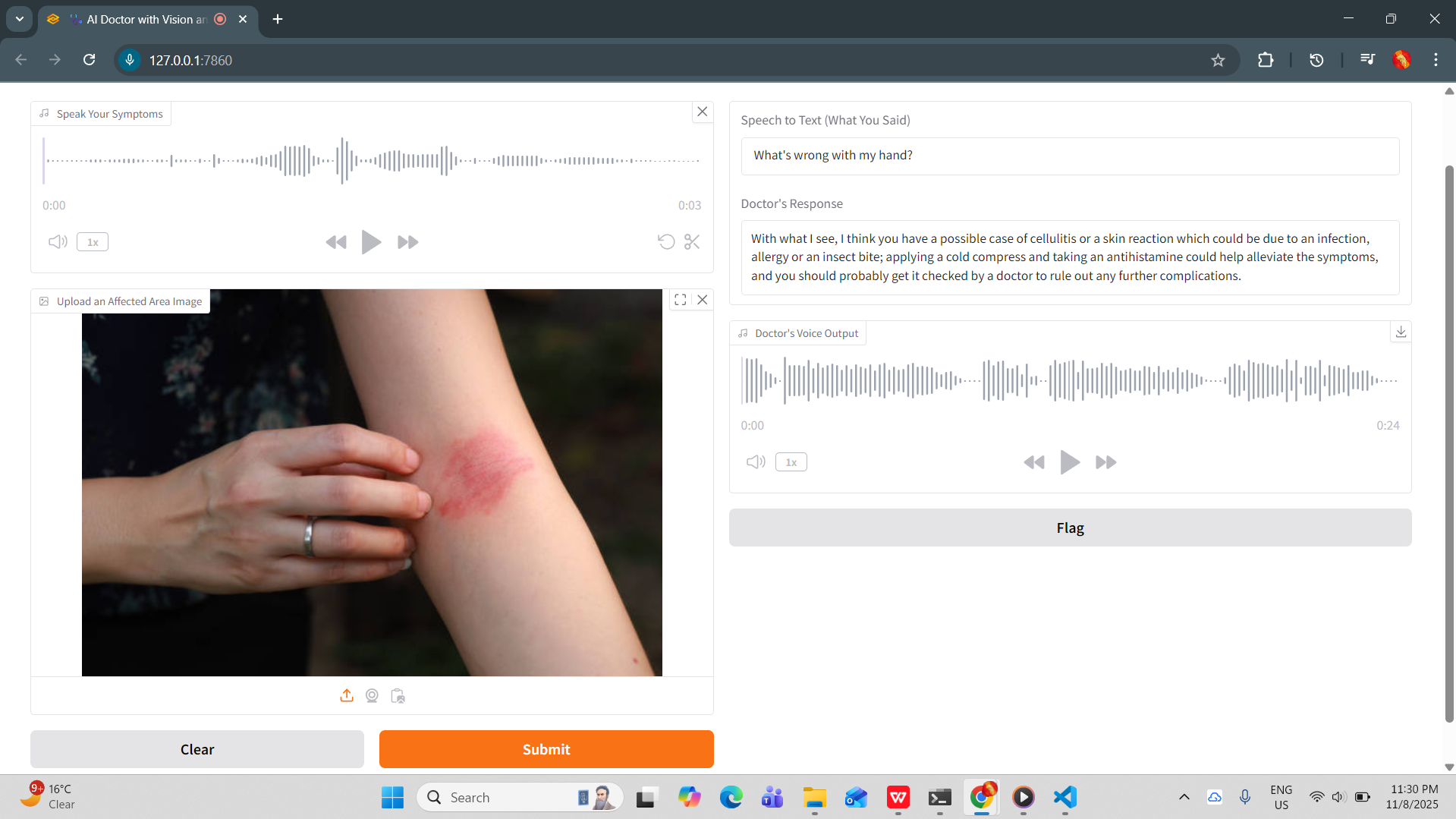This screenshot has width=1456, height=819.
Task: Open Chrome's three-dot menu
Action: [1436, 60]
